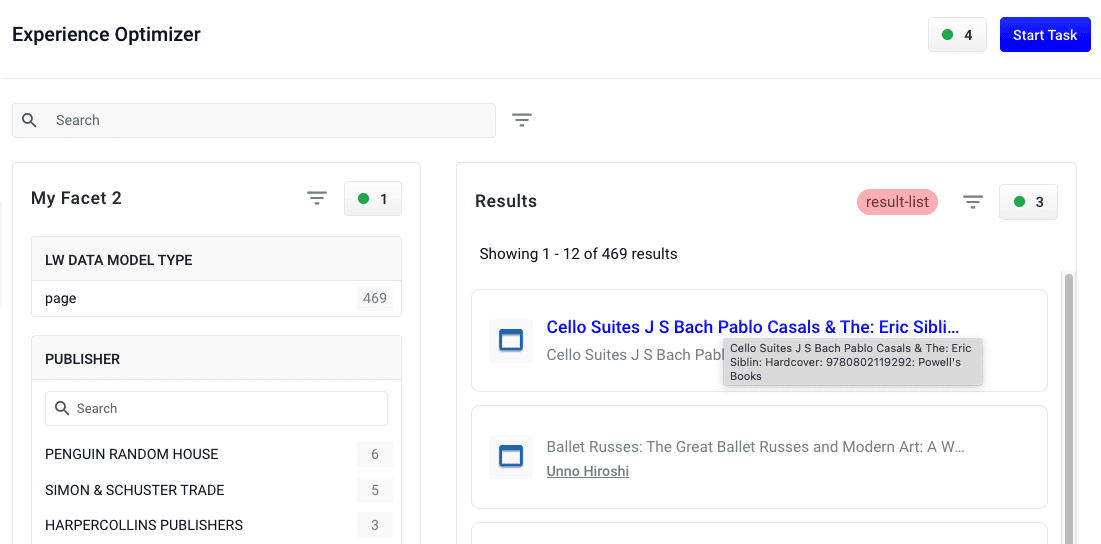
Task: Click the My Facet 2 badge showing 1
Action: tap(373, 199)
